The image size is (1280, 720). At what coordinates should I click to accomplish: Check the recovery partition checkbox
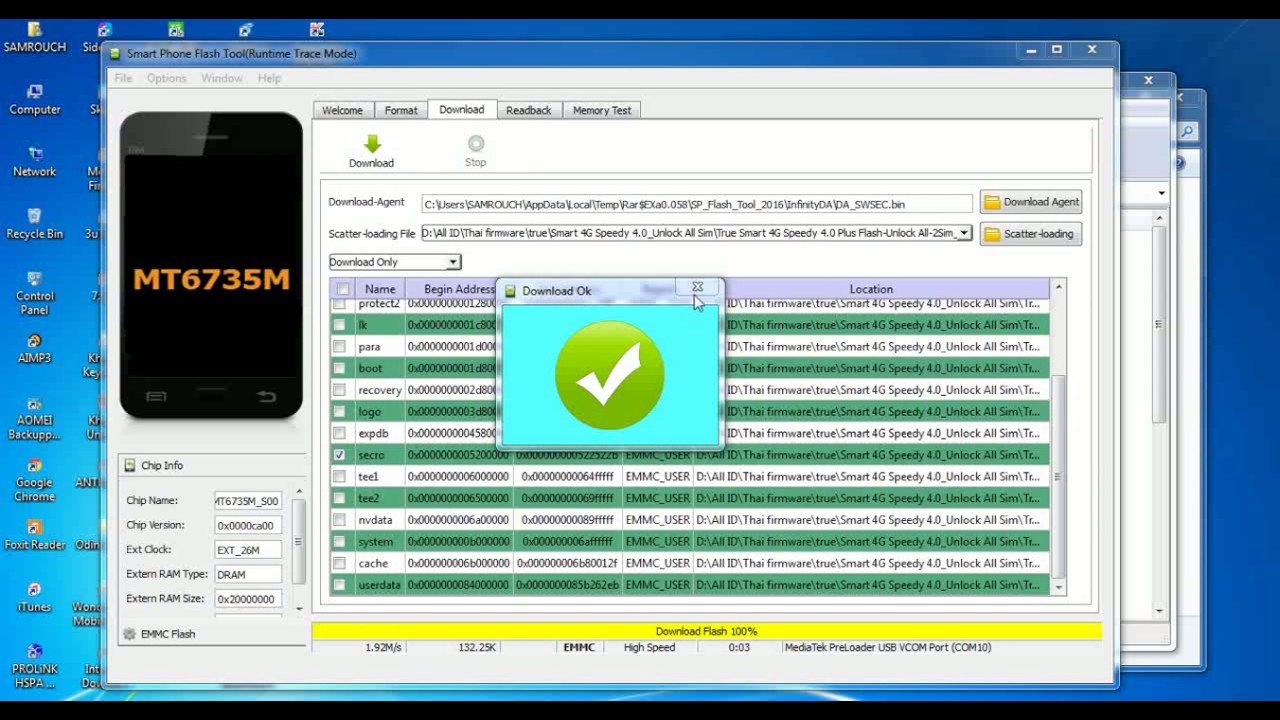pyautogui.click(x=339, y=390)
